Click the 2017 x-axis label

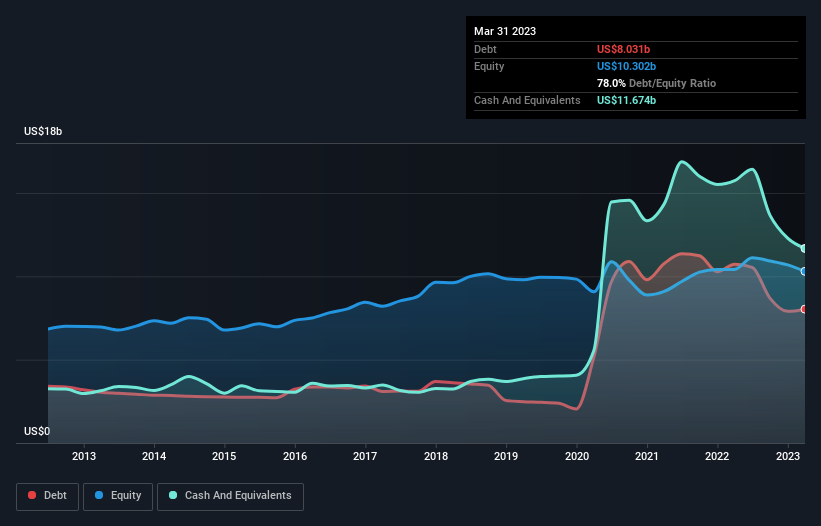[x=365, y=456]
